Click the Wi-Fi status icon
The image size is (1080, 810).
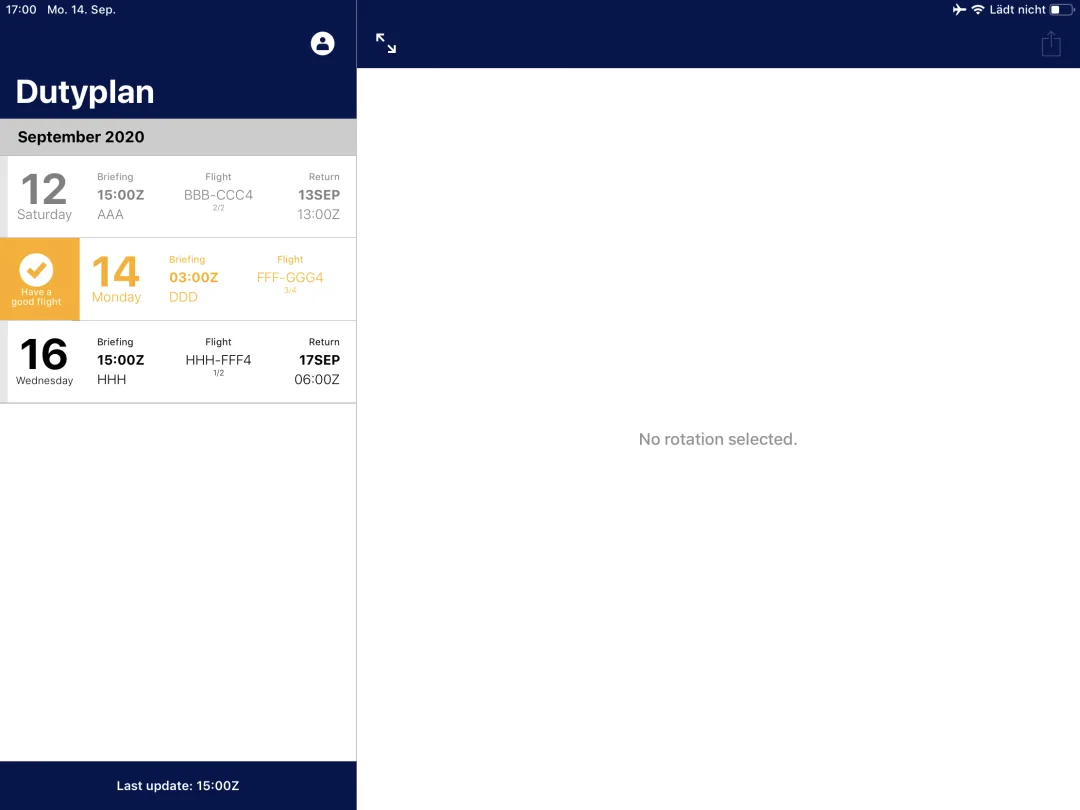(977, 10)
